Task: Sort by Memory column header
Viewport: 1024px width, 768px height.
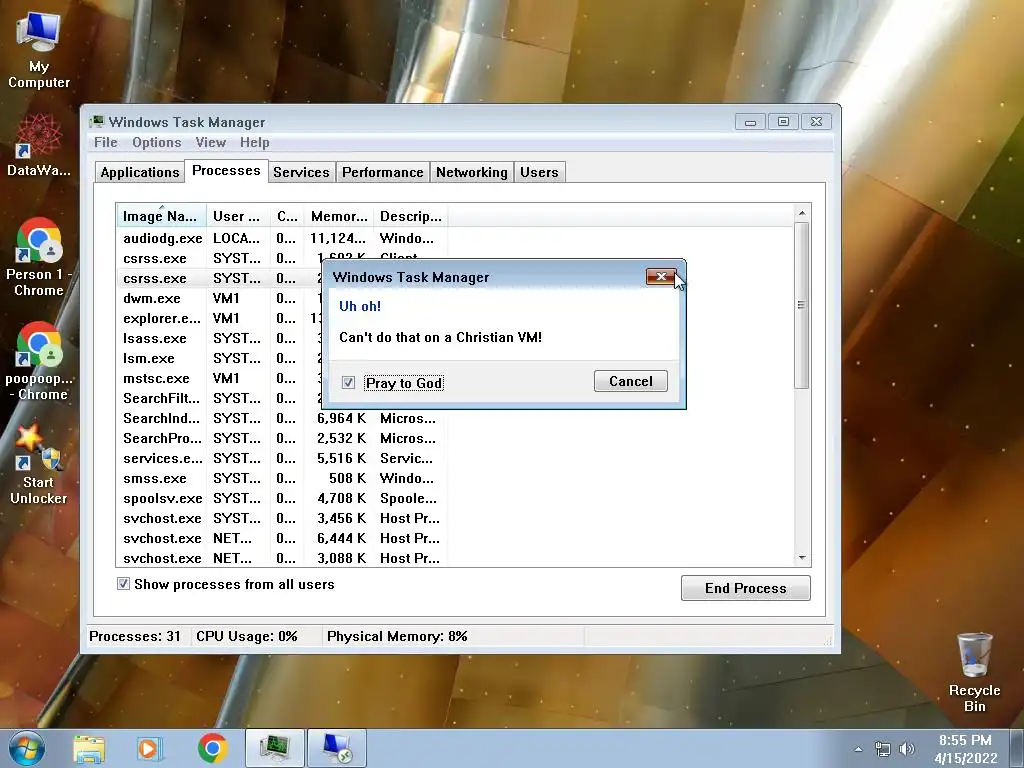Action: point(338,216)
